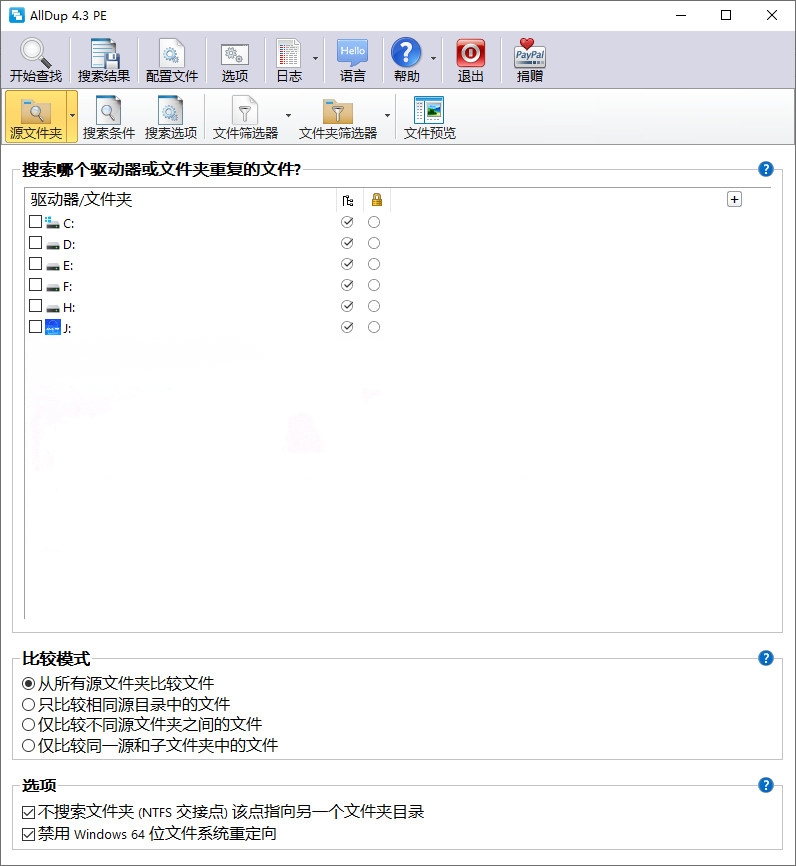Toggle subfolder scan for E: drive
The image size is (796, 866).
point(347,264)
